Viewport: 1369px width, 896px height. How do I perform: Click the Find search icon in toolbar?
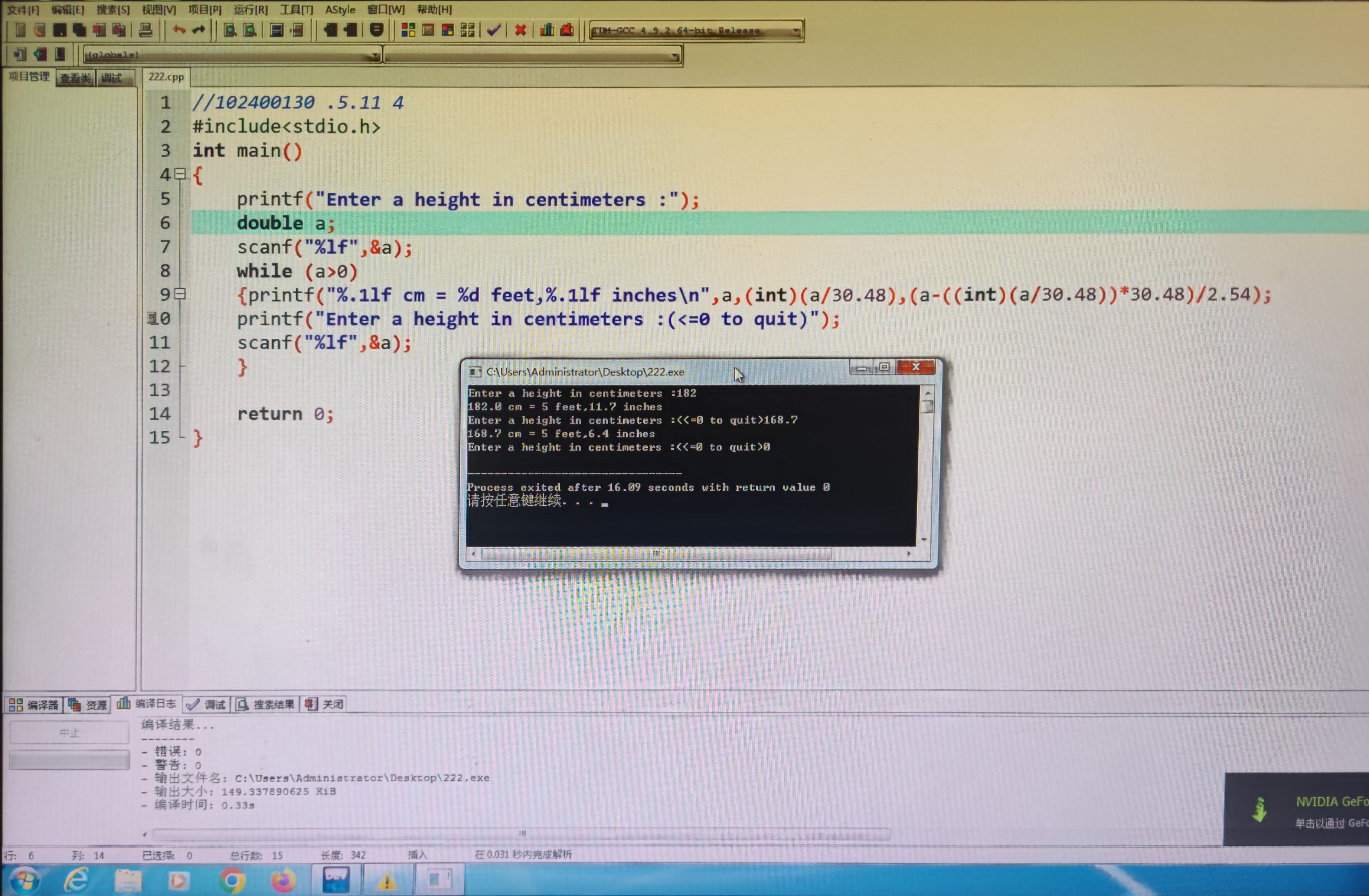(230, 30)
